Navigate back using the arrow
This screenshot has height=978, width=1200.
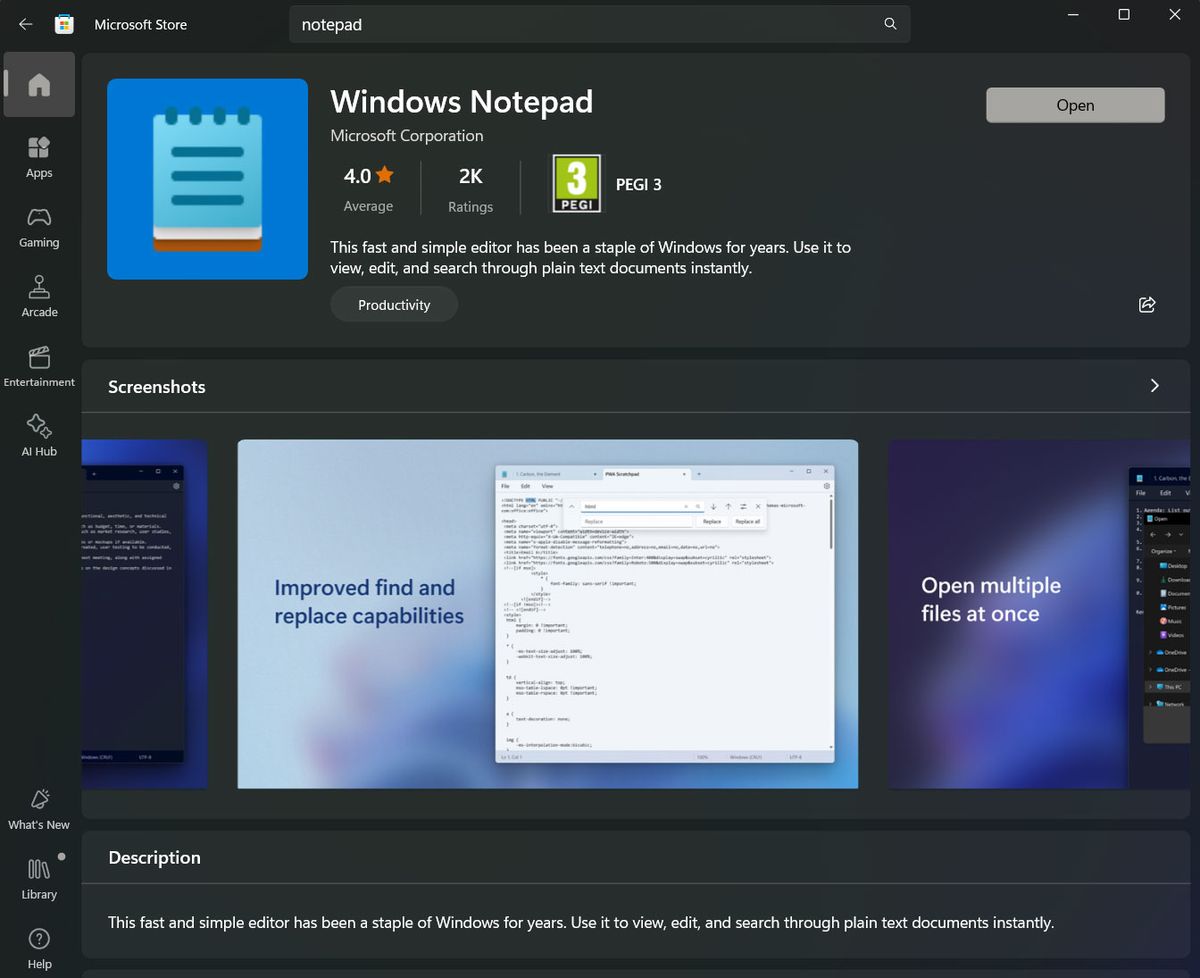click(x=25, y=24)
